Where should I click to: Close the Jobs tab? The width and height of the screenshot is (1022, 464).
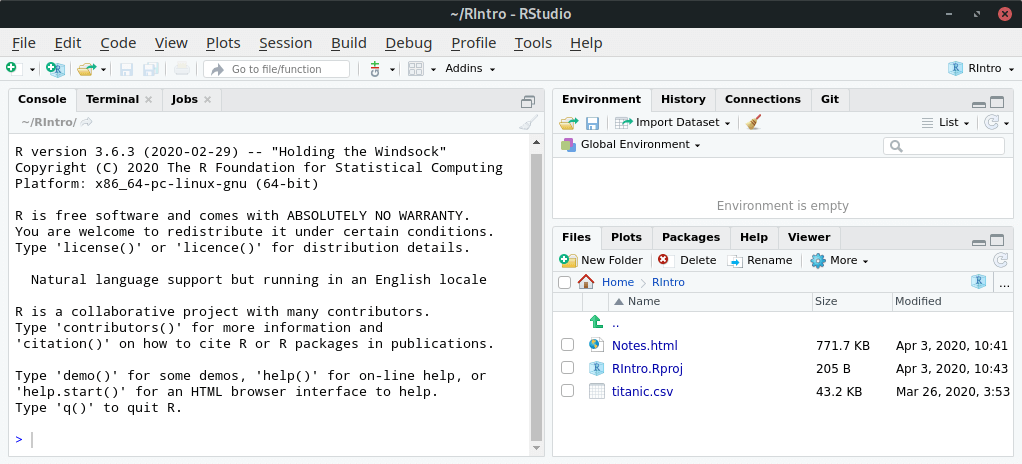[207, 100]
